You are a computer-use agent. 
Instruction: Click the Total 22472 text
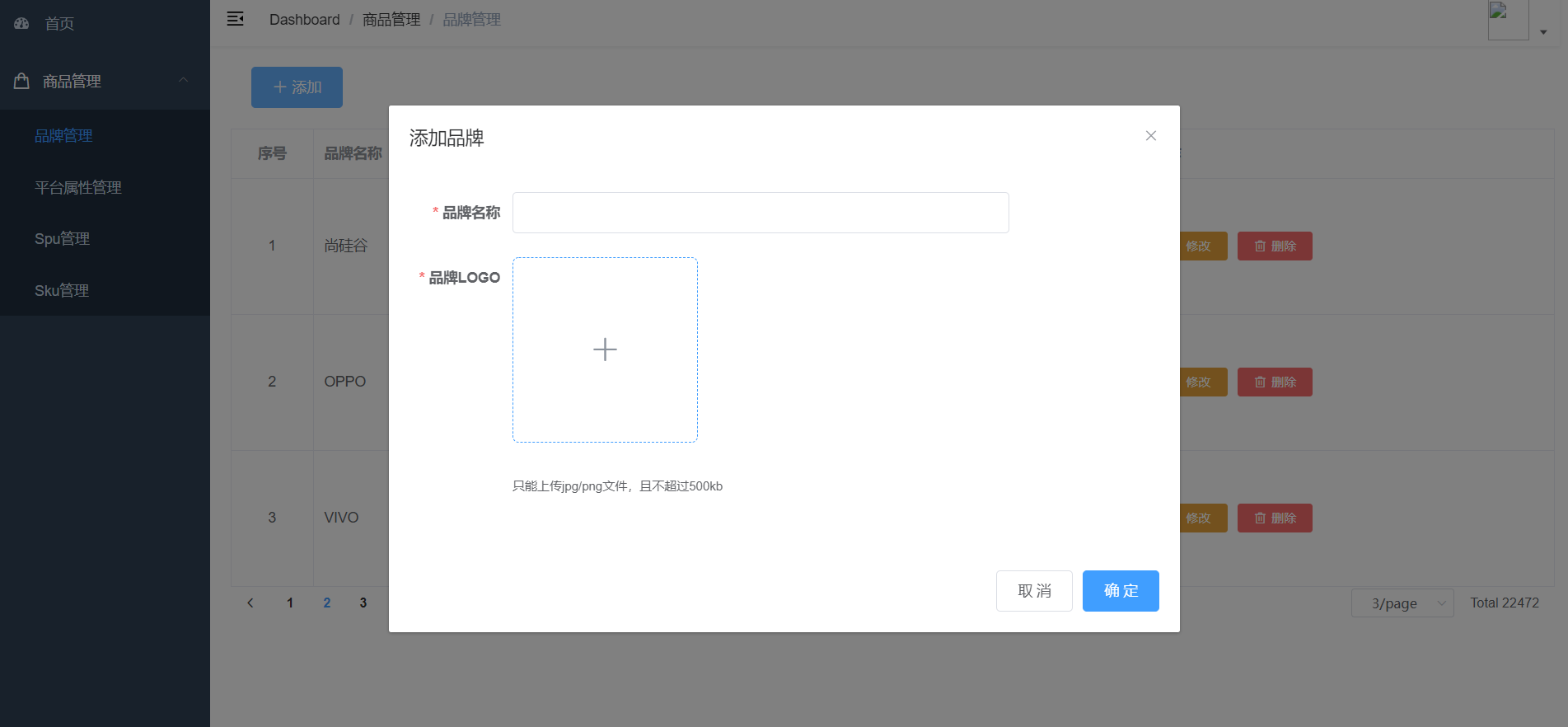(x=1505, y=603)
